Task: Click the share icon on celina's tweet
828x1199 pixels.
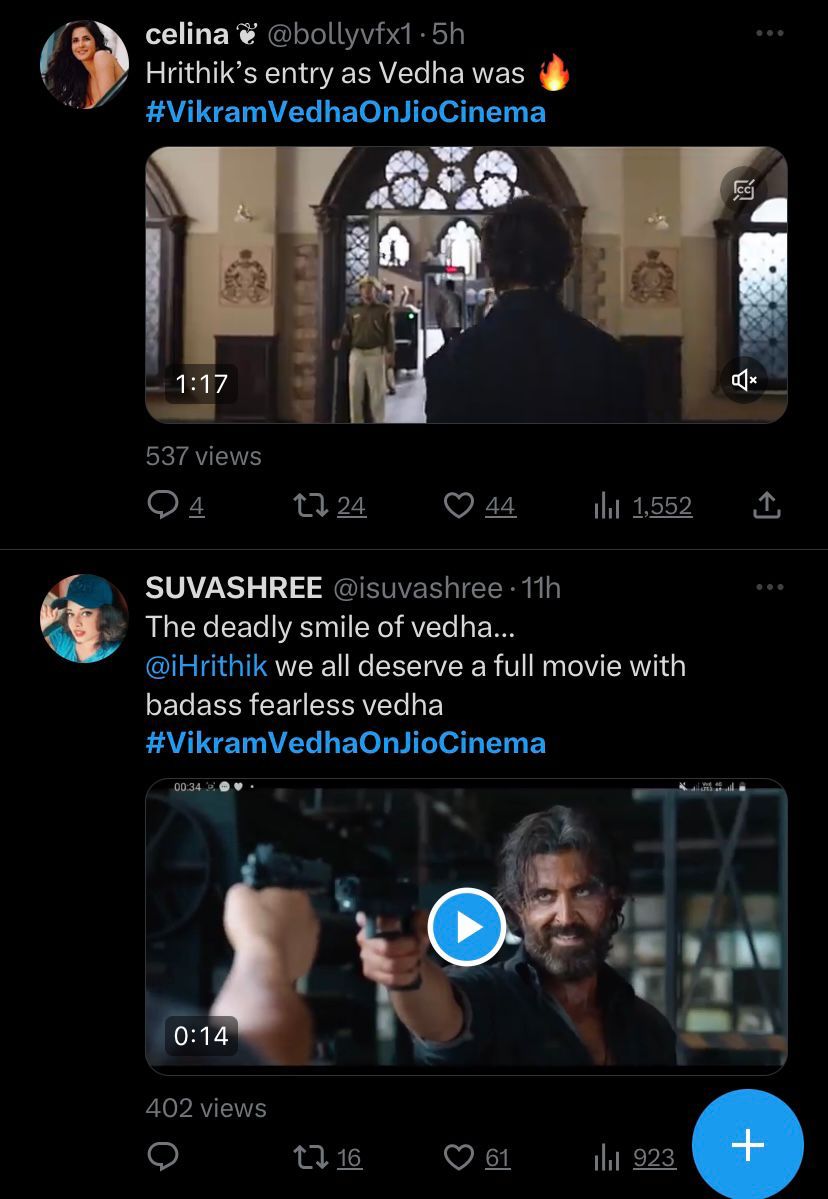Action: [767, 506]
